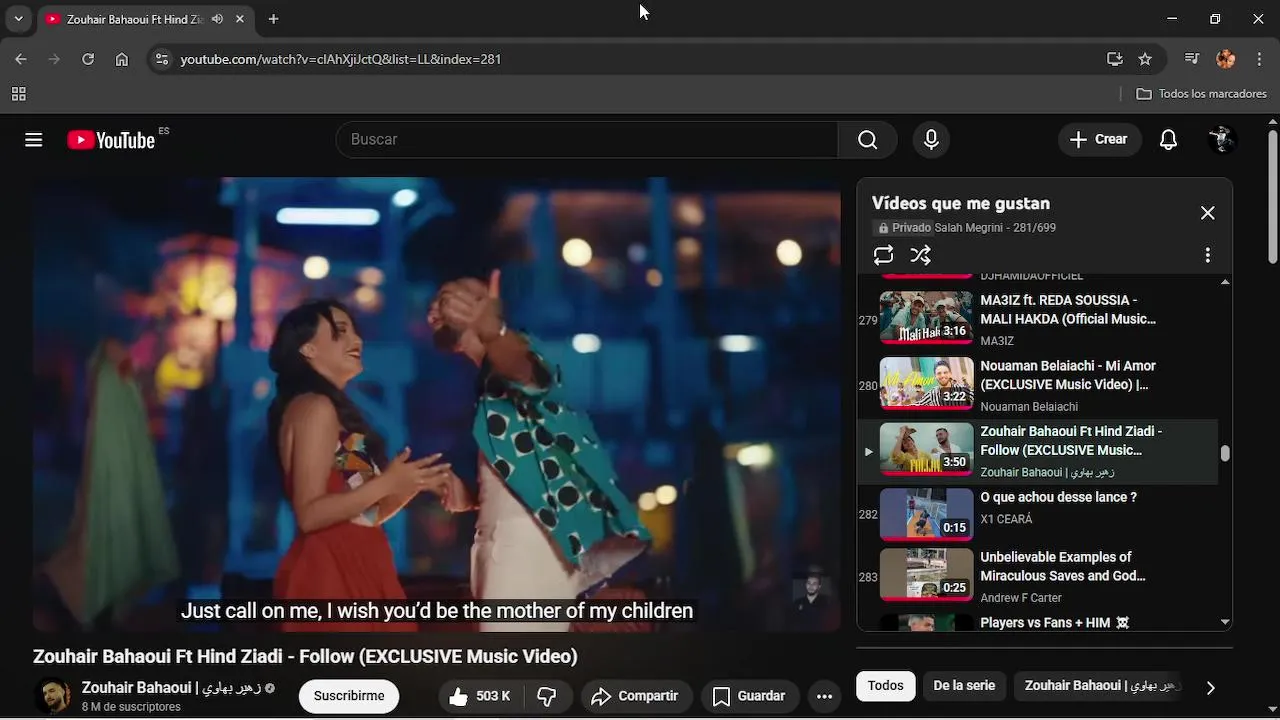
Task: Open browser home page icon
Action: click(122, 59)
